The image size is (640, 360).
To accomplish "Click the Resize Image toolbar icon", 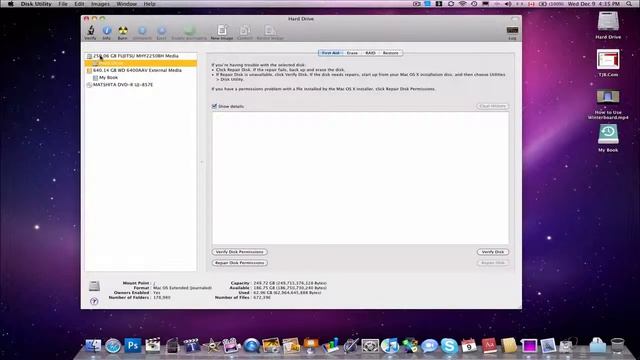I will [x=270, y=32].
